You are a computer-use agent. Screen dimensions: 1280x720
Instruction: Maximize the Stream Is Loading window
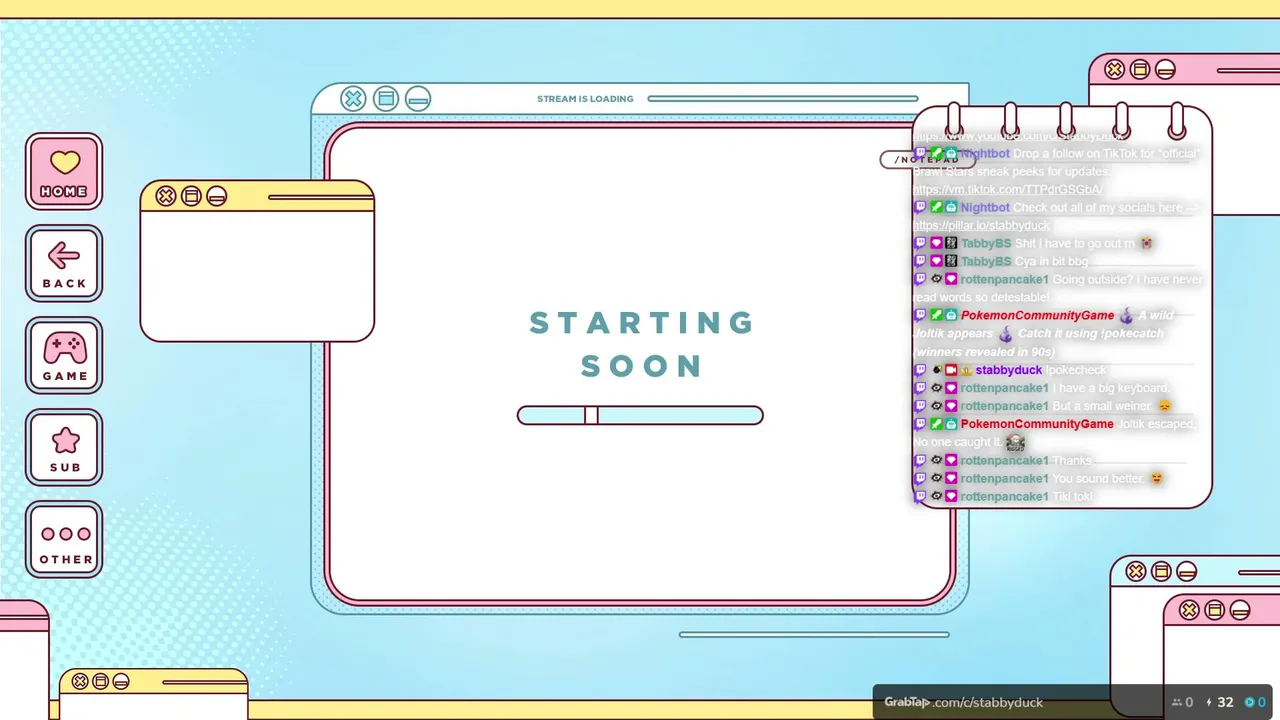click(x=386, y=98)
